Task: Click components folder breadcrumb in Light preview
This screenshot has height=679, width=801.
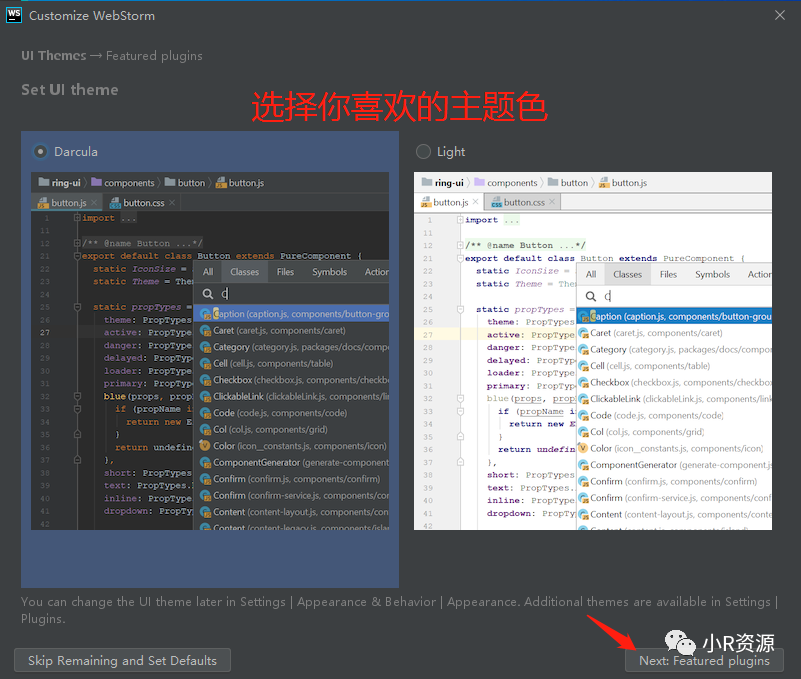Action: coord(506,182)
